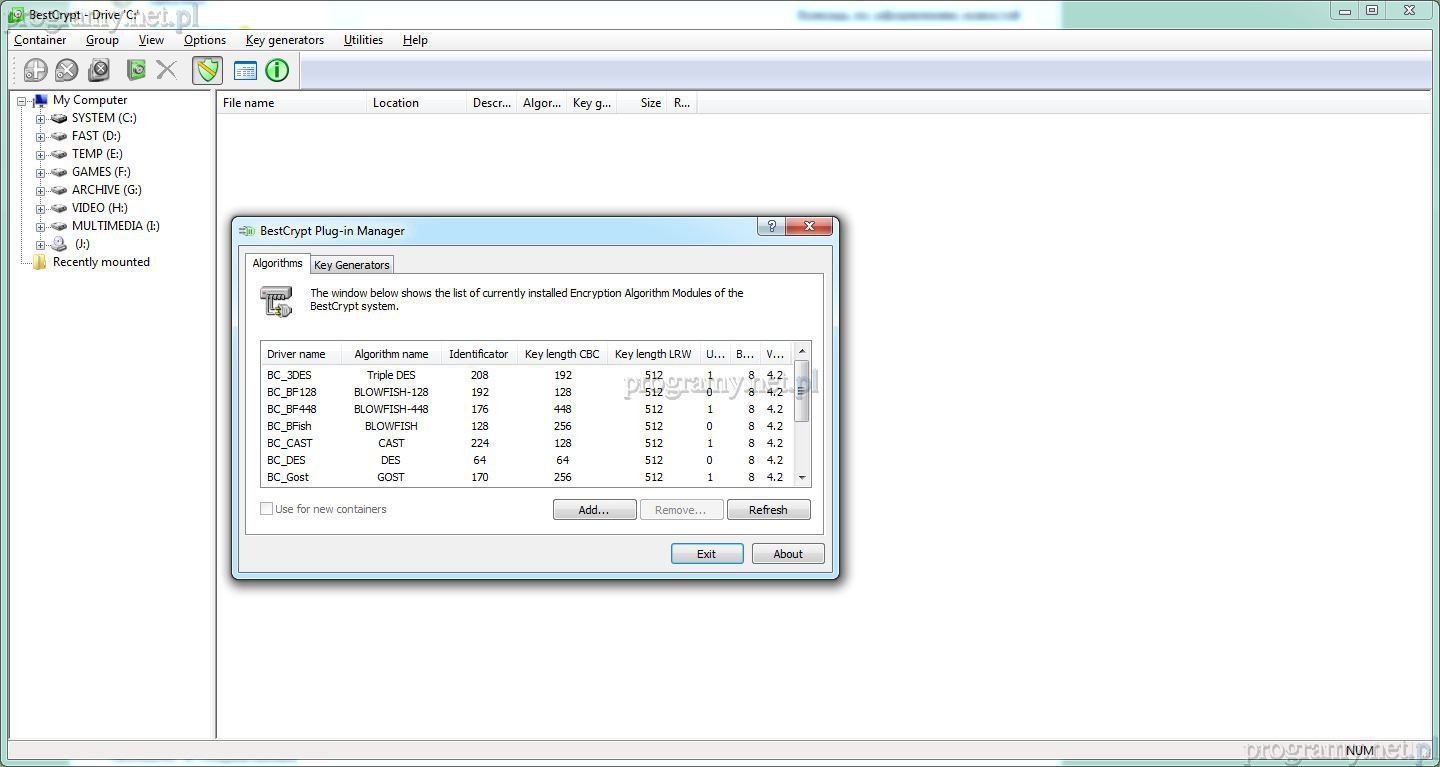Click the stacked disks with X toolbar icon

point(99,70)
